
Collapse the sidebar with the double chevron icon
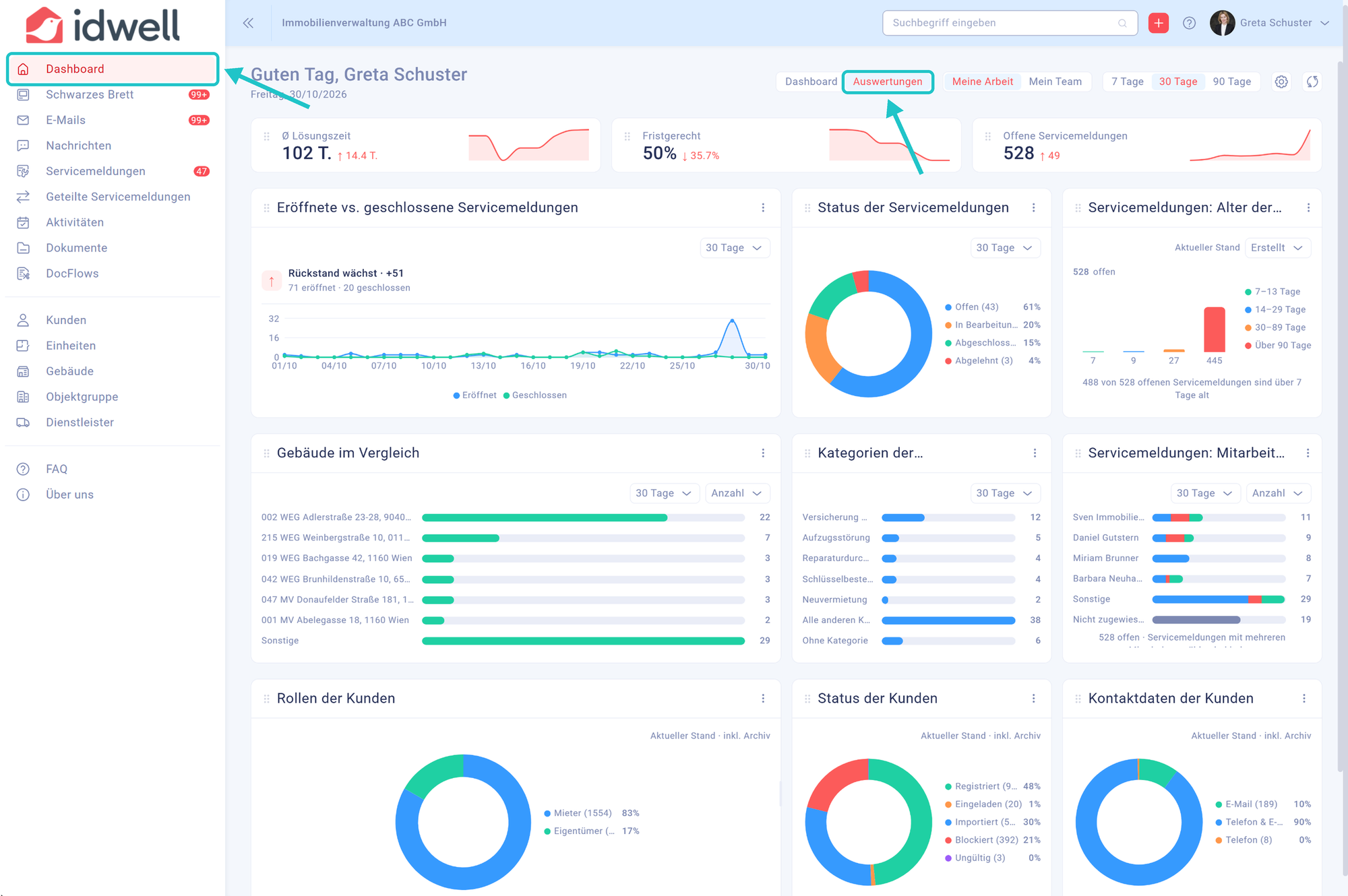coord(248,23)
